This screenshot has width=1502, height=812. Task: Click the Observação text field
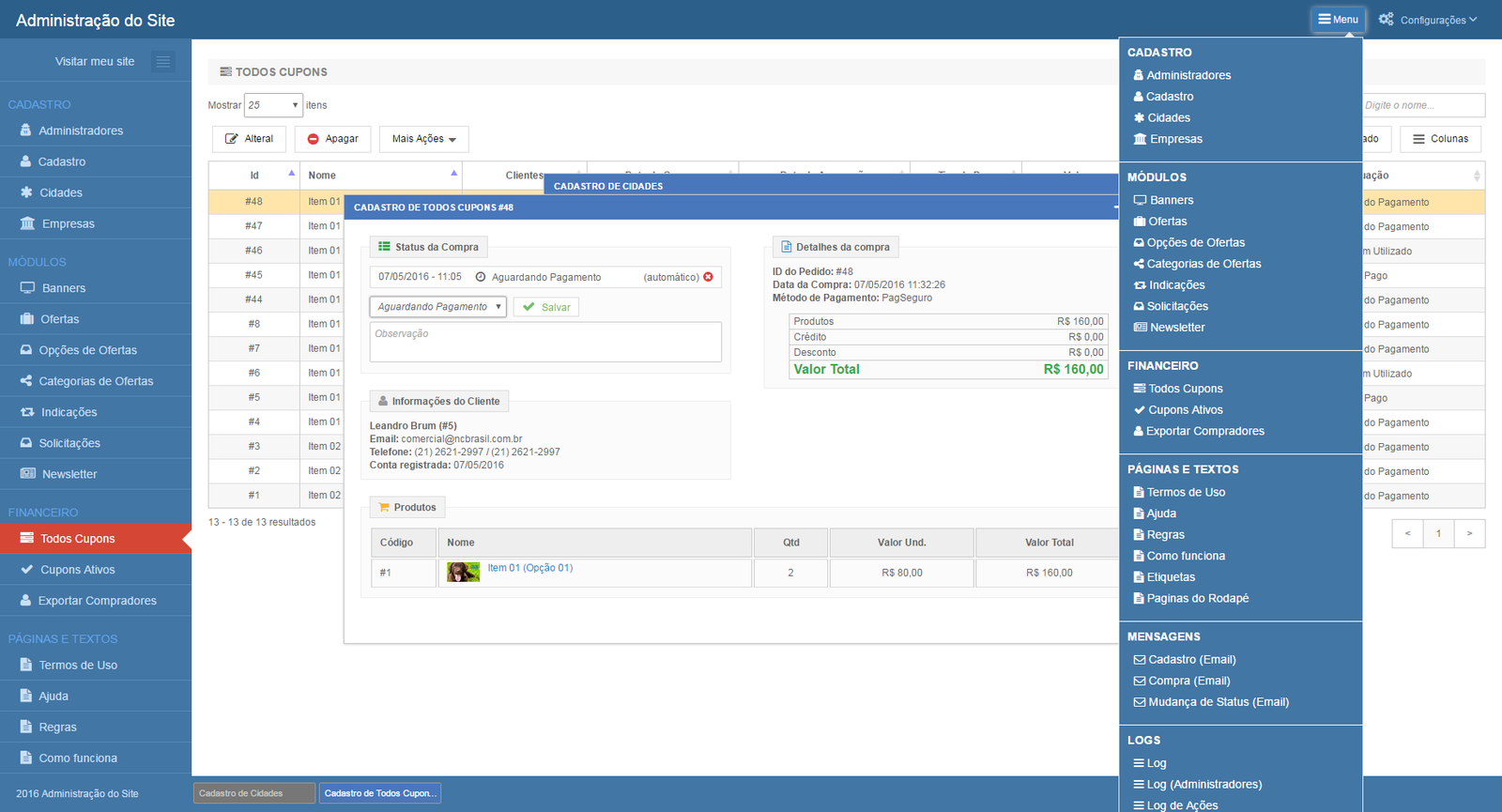545,342
